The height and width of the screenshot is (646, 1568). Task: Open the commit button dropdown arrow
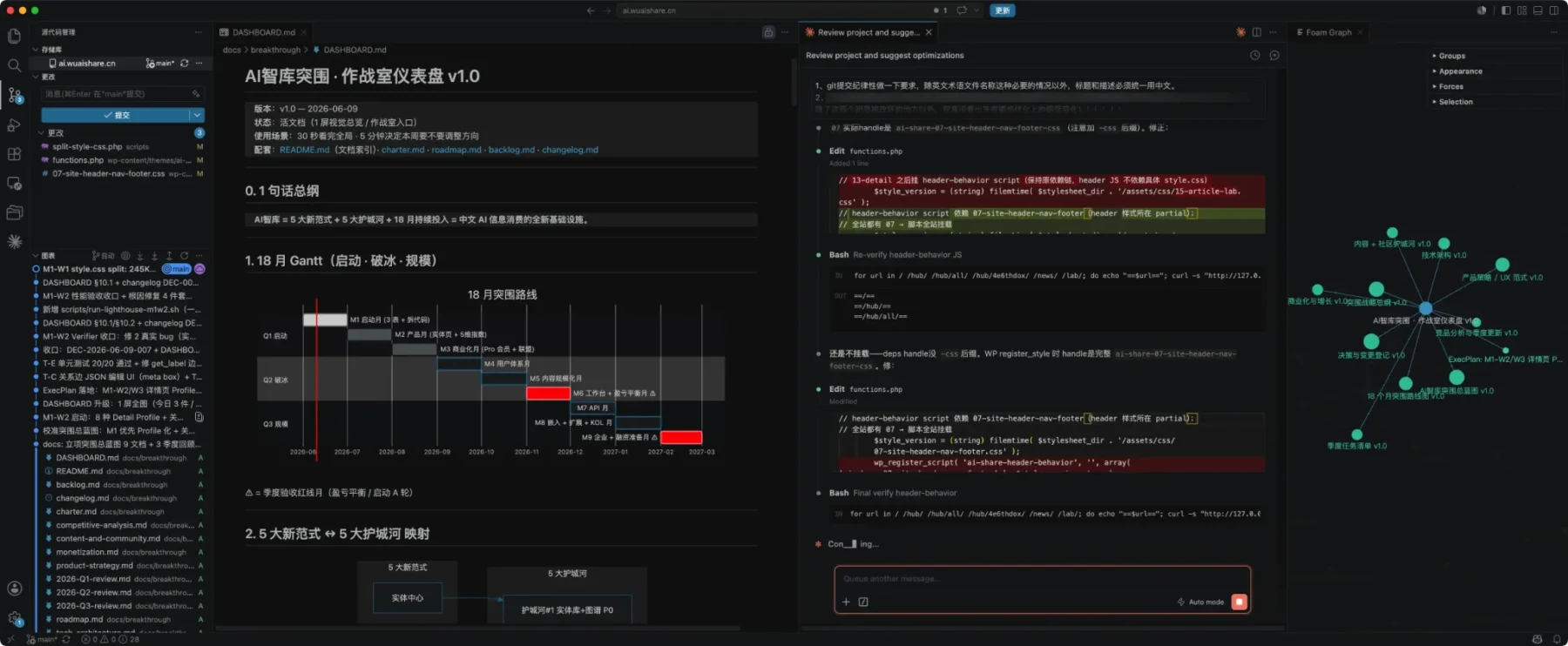coord(198,115)
